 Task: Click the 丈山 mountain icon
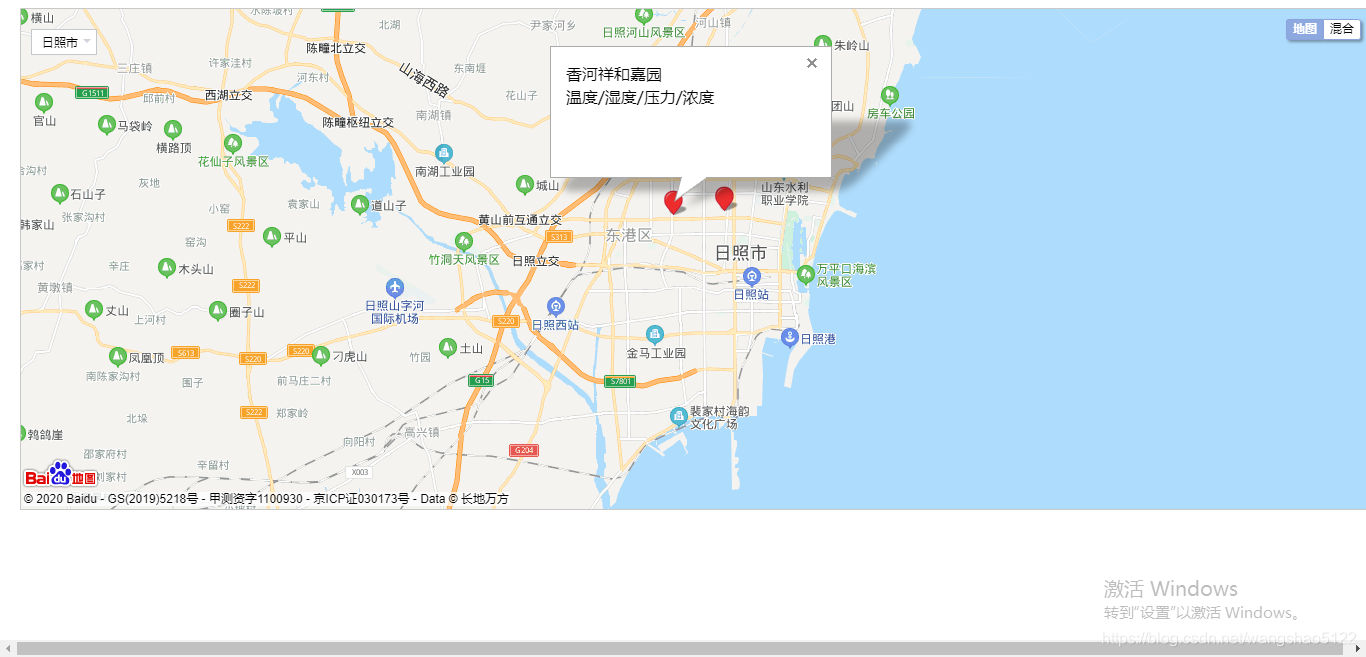click(94, 309)
